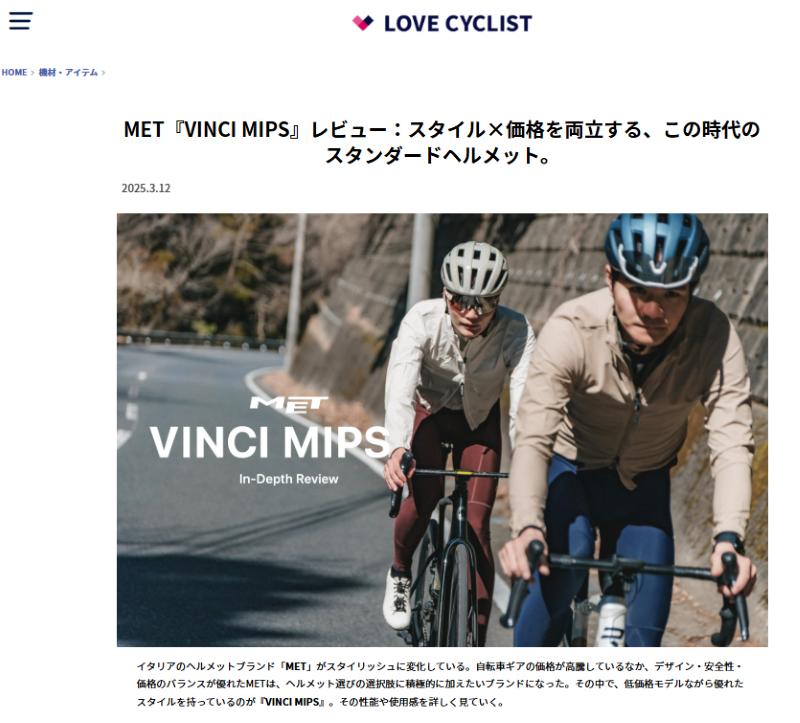Click the pink heart logo icon
800x723 pixels.
tap(363, 22)
